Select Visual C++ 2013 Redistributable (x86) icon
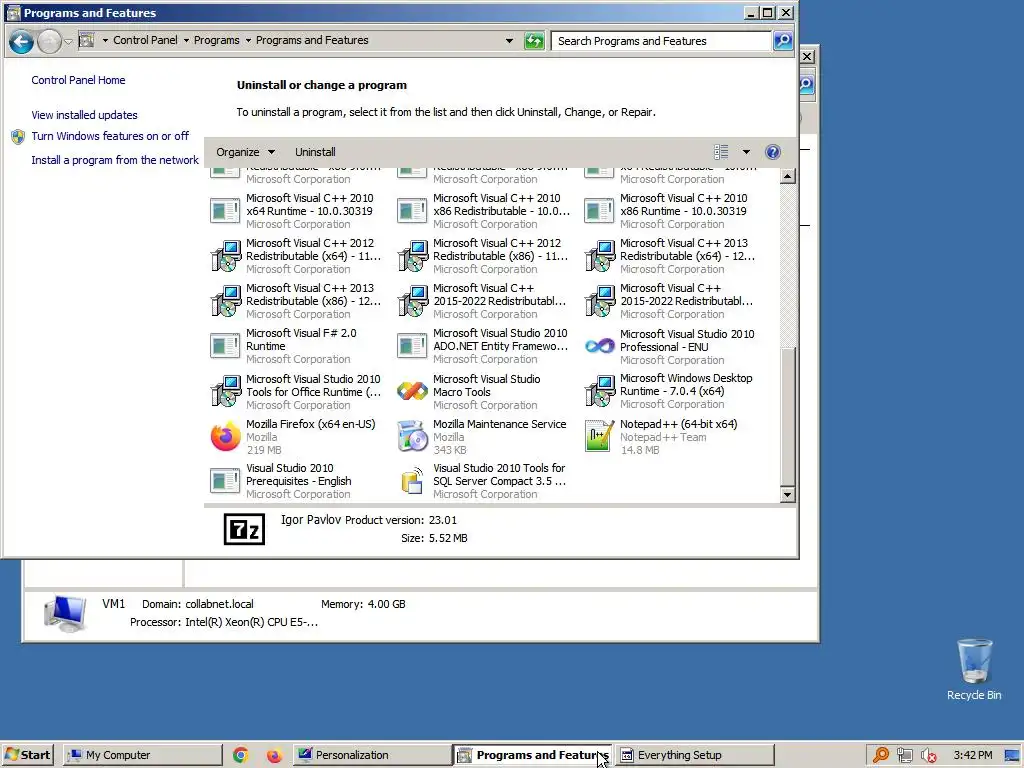Viewport: 1024px width, 768px height. pos(225,301)
